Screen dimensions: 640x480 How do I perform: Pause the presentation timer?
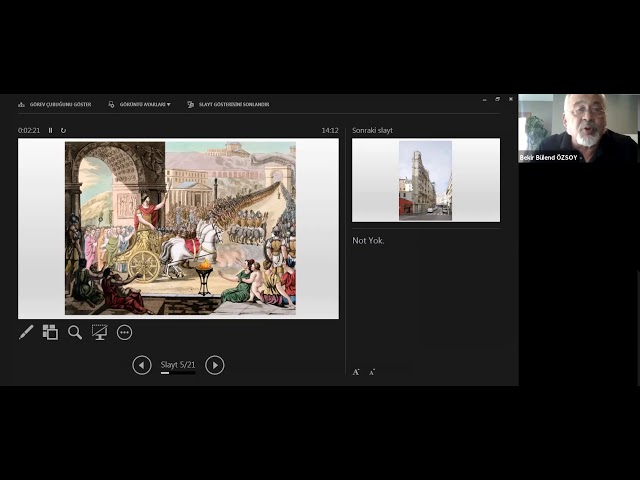click(x=51, y=130)
